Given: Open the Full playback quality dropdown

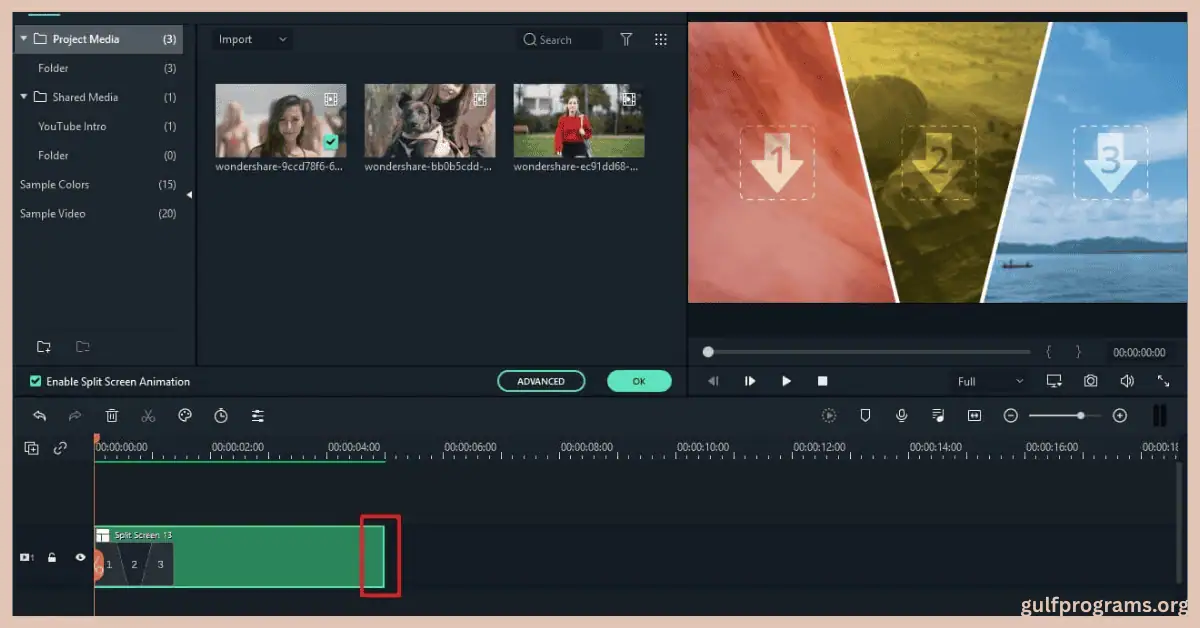Looking at the screenshot, I should coord(988,380).
